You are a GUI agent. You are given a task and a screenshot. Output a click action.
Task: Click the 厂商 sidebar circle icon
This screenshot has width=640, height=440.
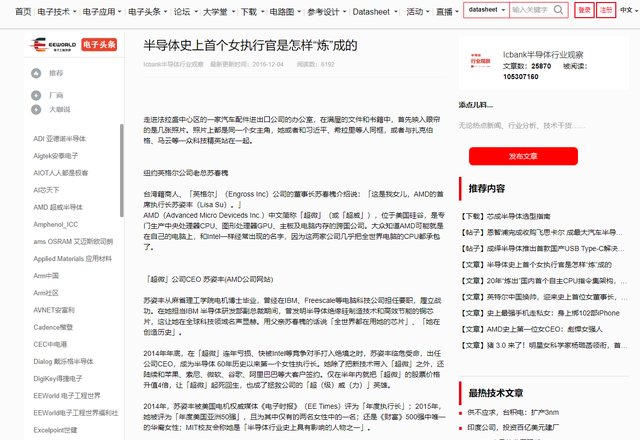pyautogui.click(x=36, y=95)
